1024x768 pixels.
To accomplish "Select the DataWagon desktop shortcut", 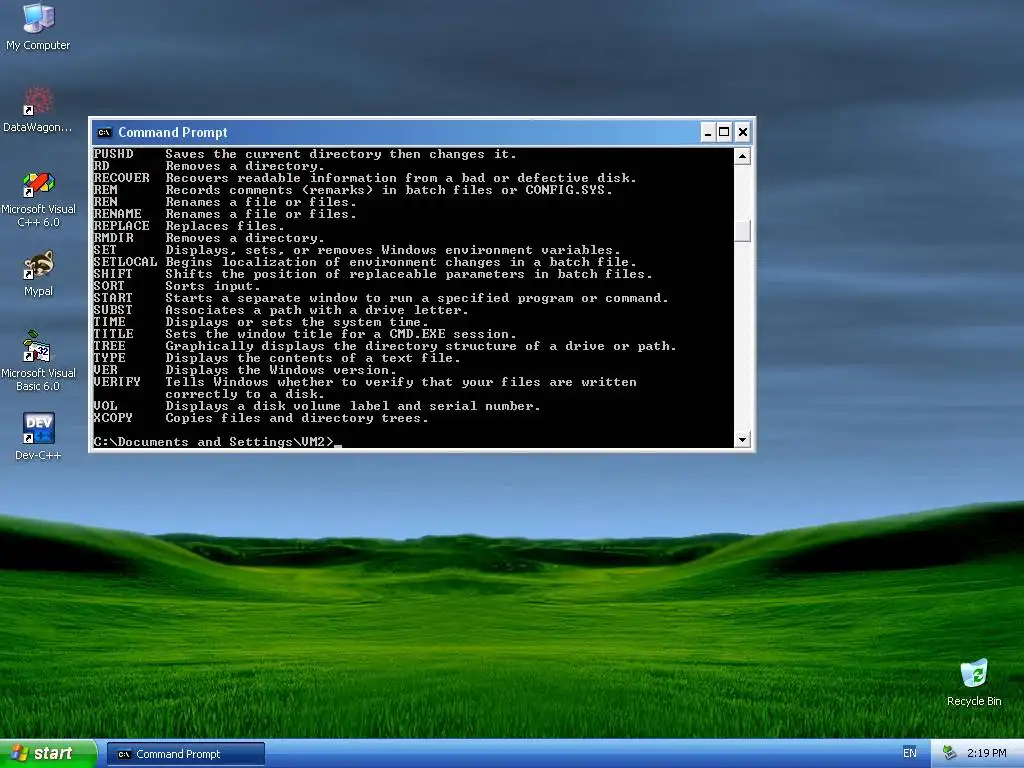I will [x=38, y=109].
